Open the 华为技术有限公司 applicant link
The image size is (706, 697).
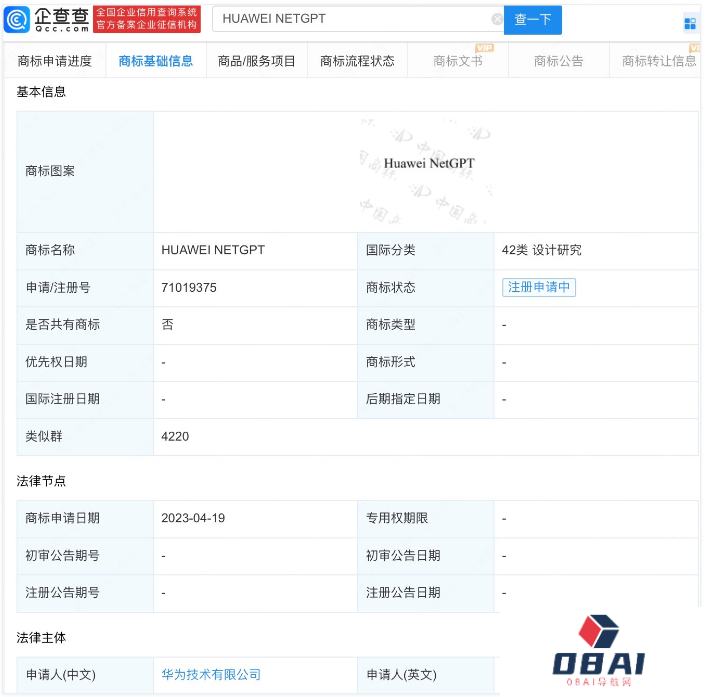click(211, 674)
